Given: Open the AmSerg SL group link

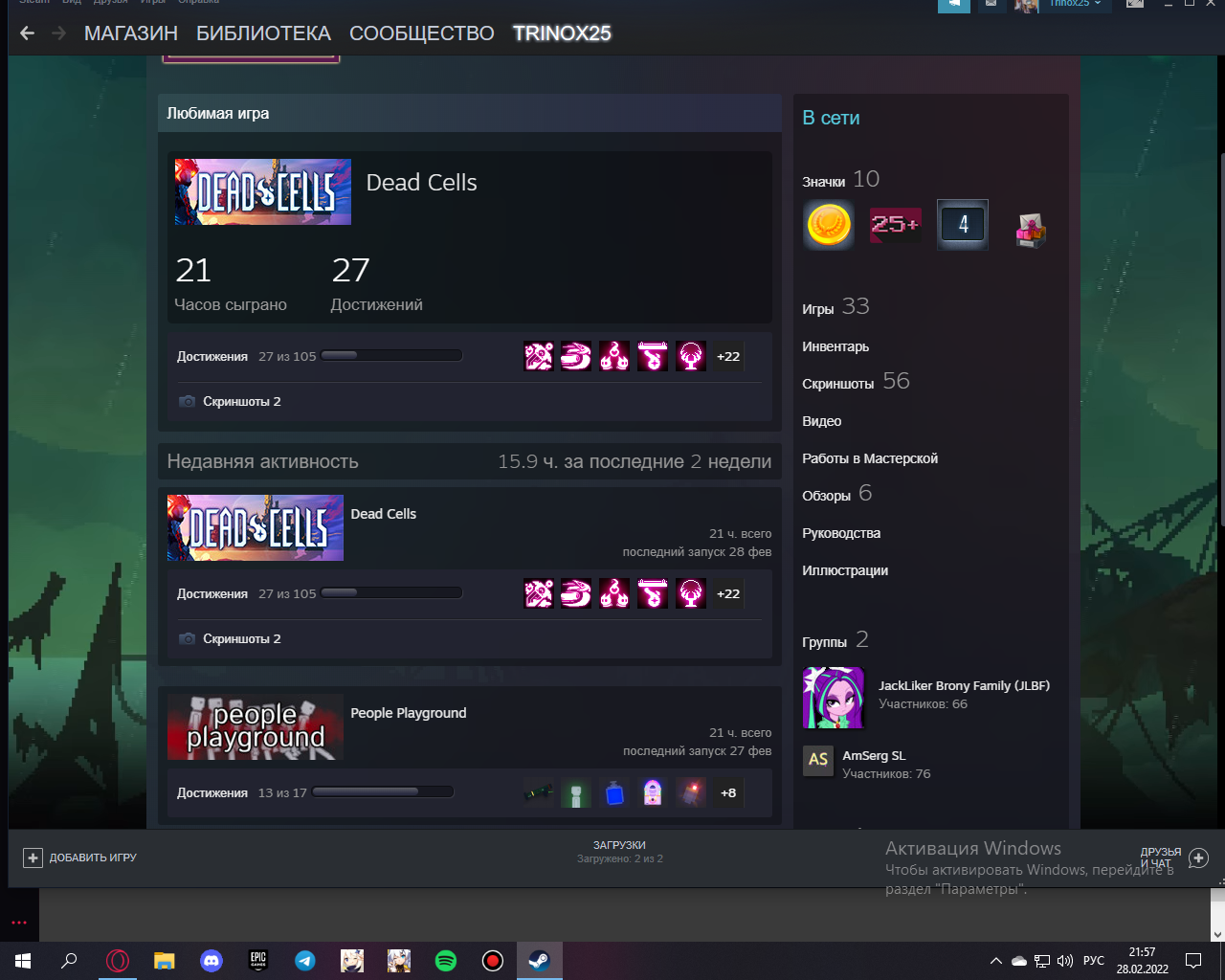Looking at the screenshot, I should (x=874, y=756).
